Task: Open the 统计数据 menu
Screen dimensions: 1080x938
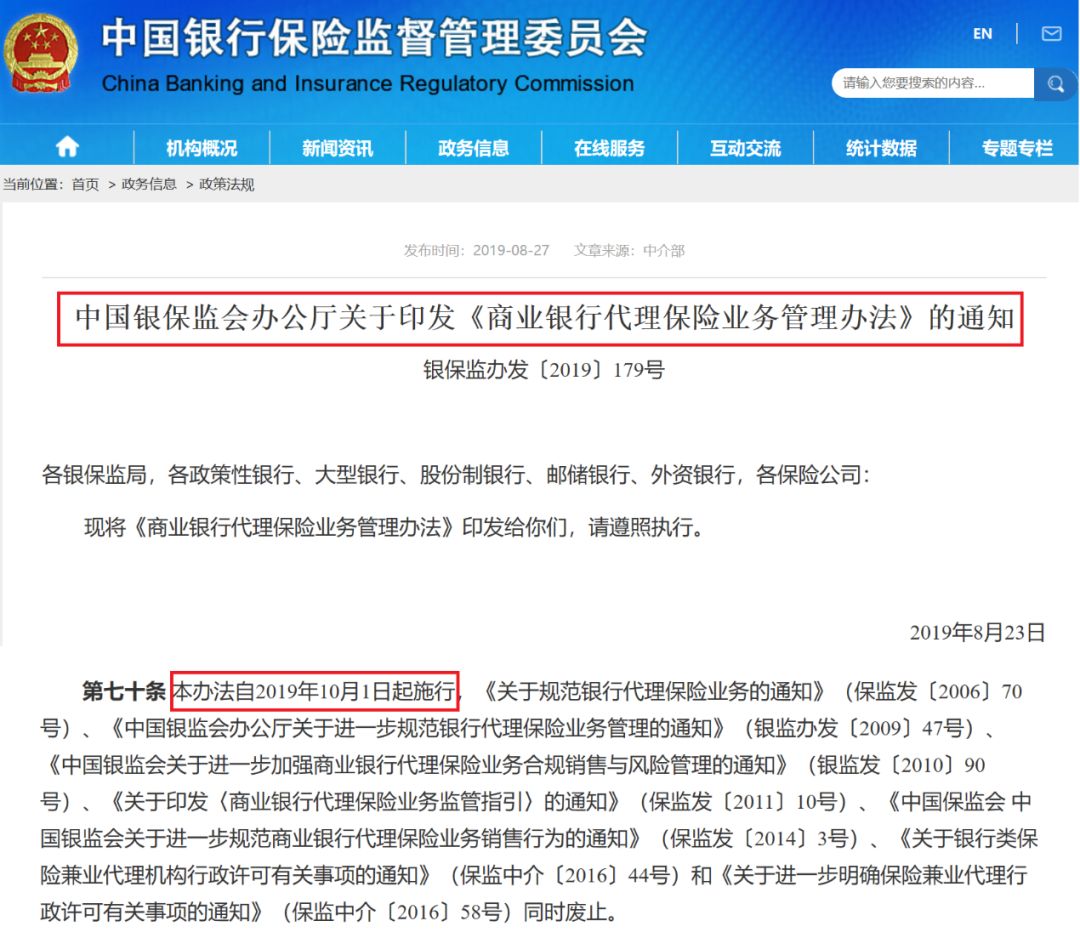Action: point(881,148)
